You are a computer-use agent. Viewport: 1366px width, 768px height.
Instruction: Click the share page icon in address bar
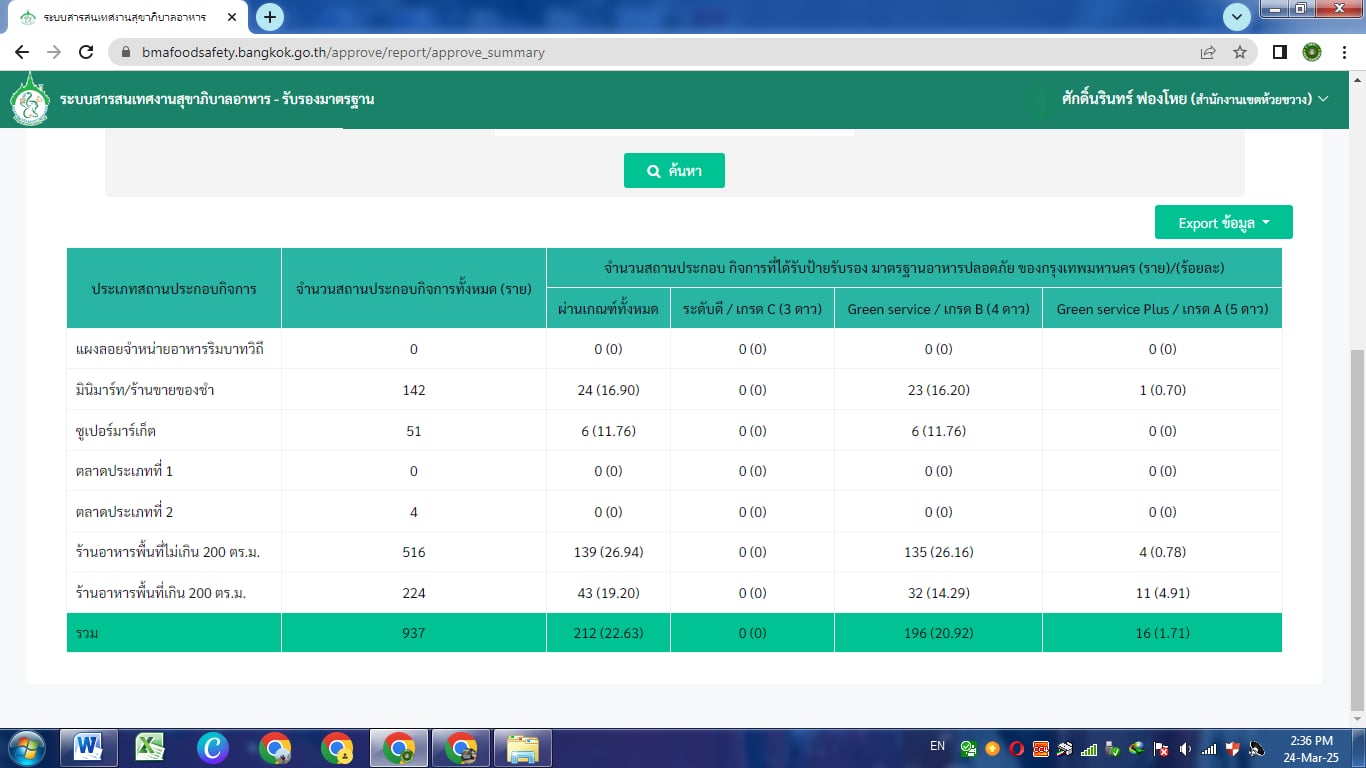(x=1208, y=52)
